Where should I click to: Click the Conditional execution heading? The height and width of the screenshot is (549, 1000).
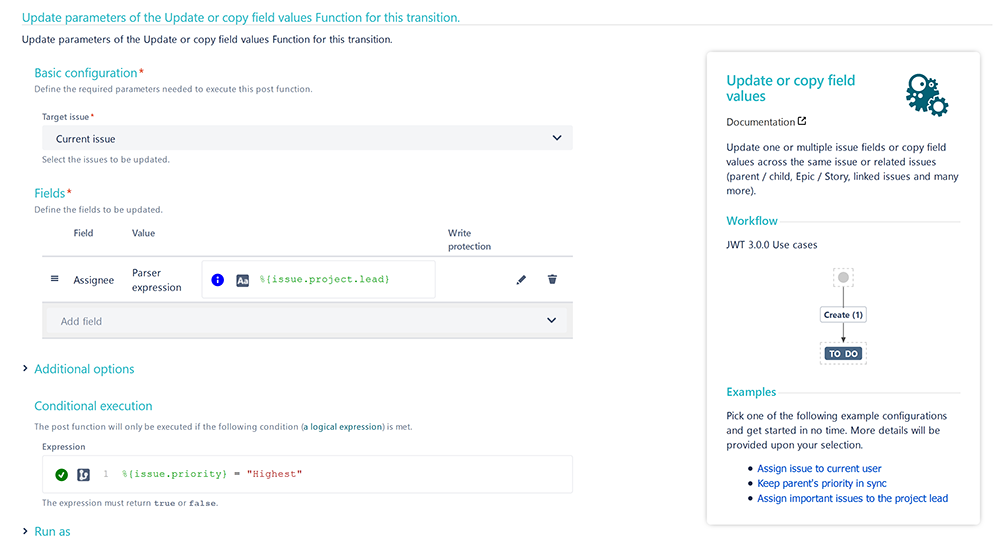[x=93, y=406]
